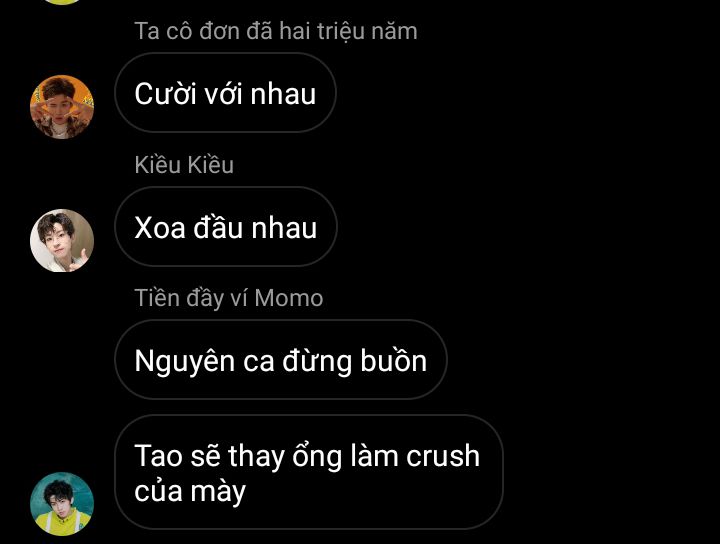The width and height of the screenshot is (720, 544).
Task: Open Kiều Kiều's avatar photo
Action: point(62,241)
